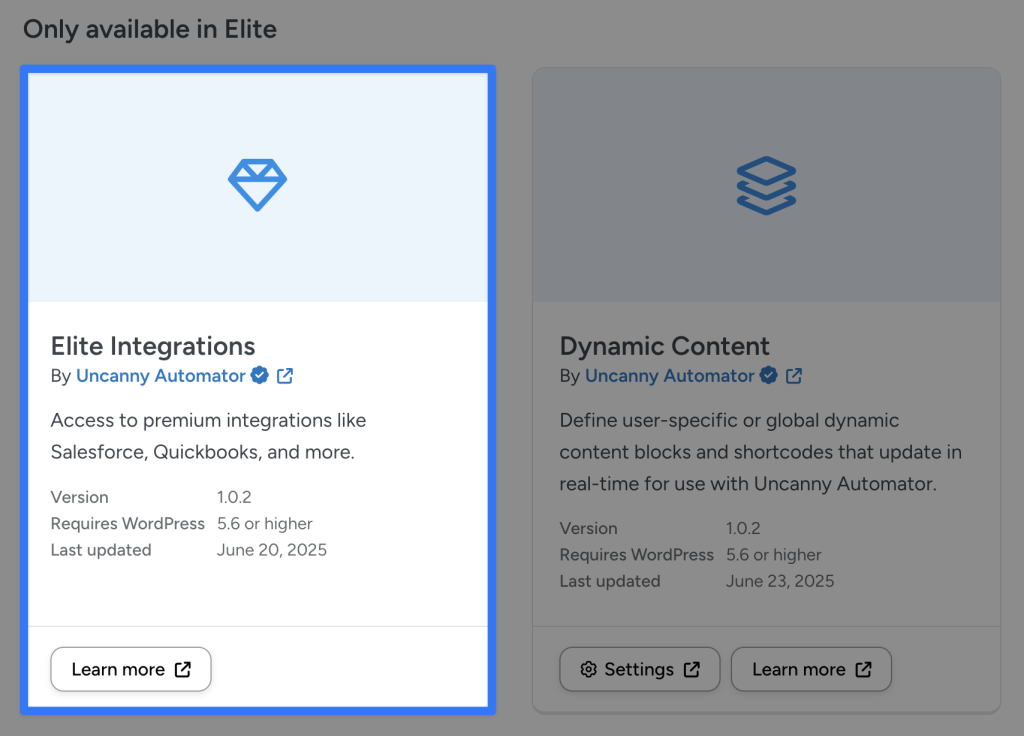Click the verified badge next to Uncanny Automator on Elite Integrations
The width and height of the screenshot is (1024, 736).
259,376
